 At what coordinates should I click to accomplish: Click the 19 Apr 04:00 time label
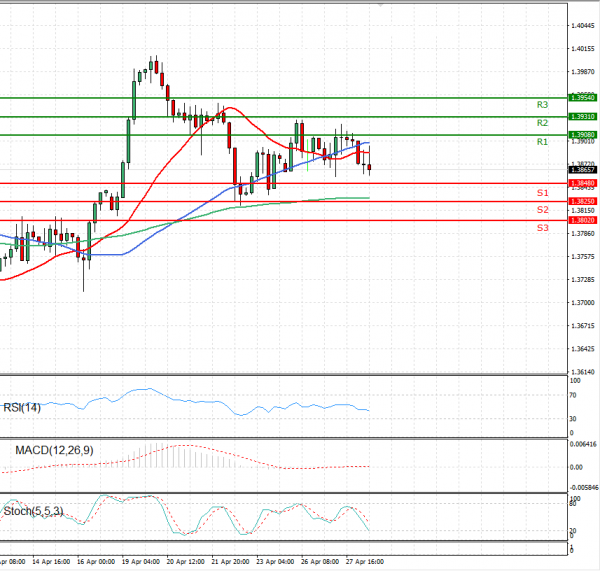point(141,562)
